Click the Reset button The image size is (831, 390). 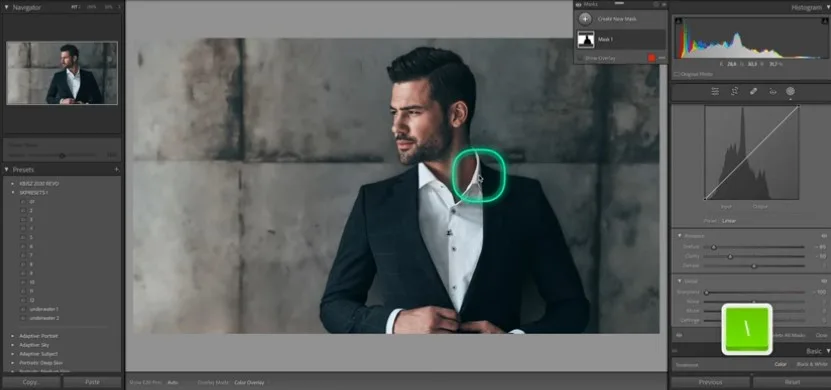[x=792, y=382]
